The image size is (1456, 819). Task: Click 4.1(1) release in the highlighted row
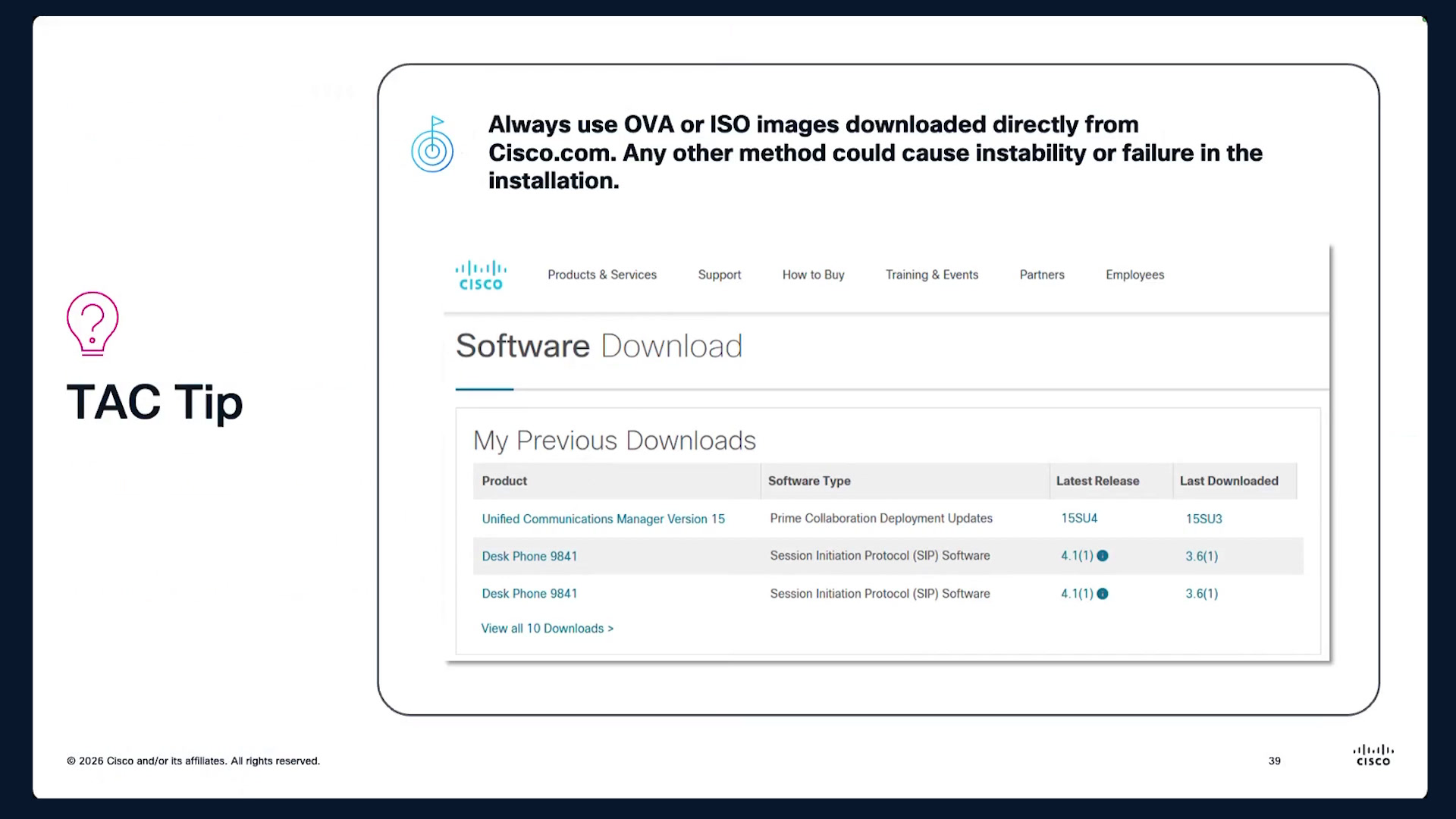1077,556
